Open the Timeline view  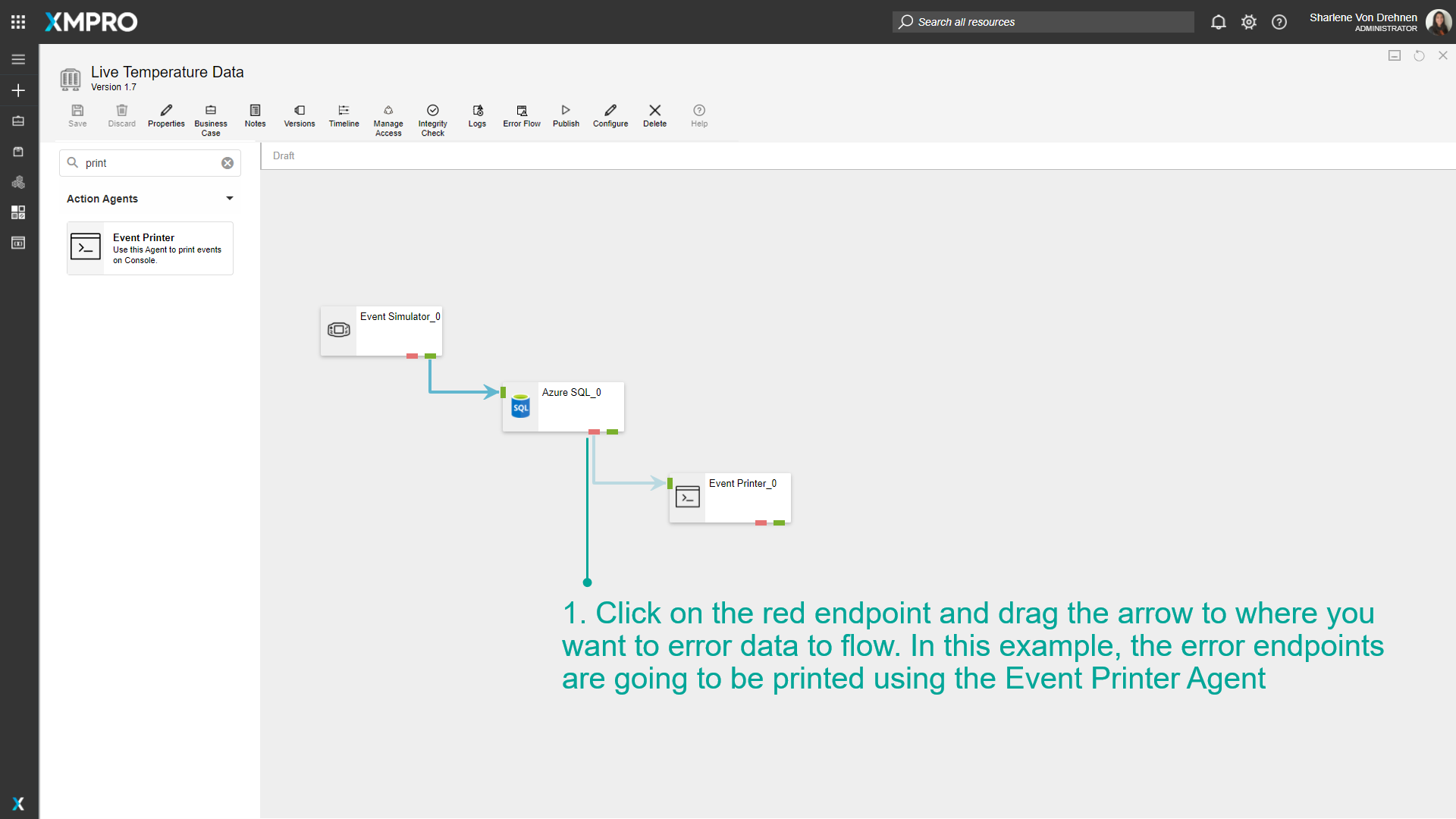(x=344, y=115)
